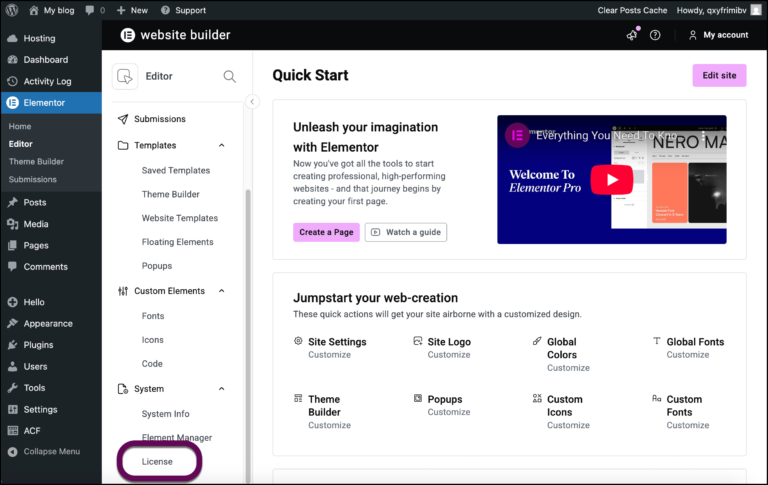768x485 pixels.
Task: Click the Popups icon in quick actions
Action: coord(417,398)
